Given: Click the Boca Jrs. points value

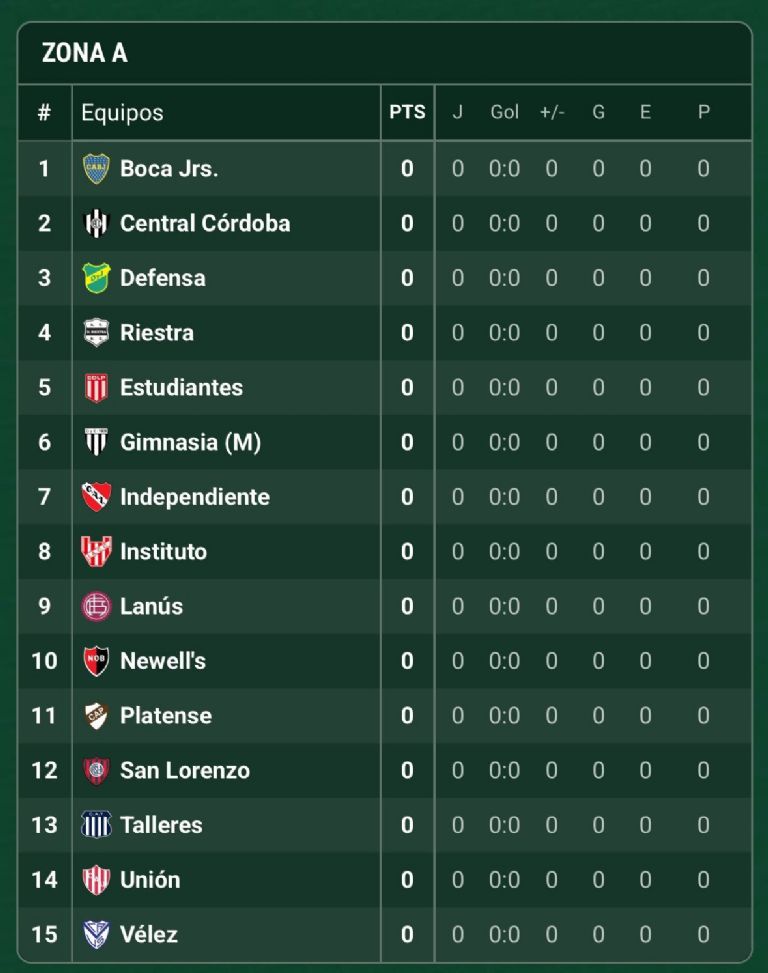Looking at the screenshot, I should [407, 169].
